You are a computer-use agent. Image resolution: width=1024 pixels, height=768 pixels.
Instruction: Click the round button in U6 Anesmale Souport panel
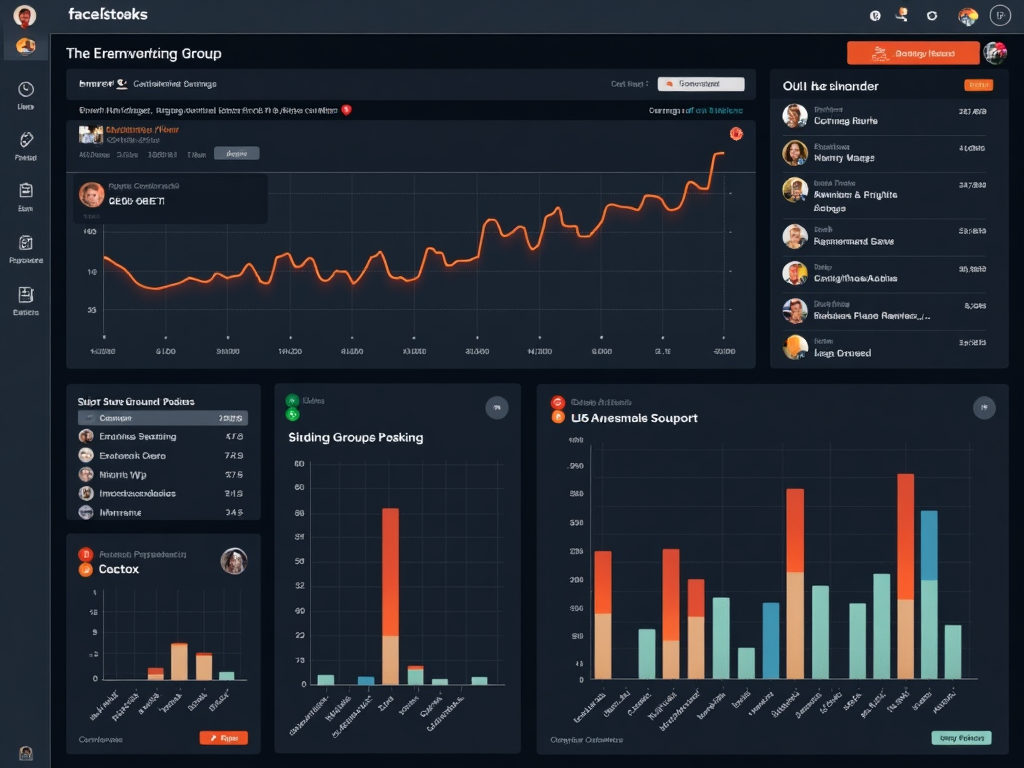984,407
